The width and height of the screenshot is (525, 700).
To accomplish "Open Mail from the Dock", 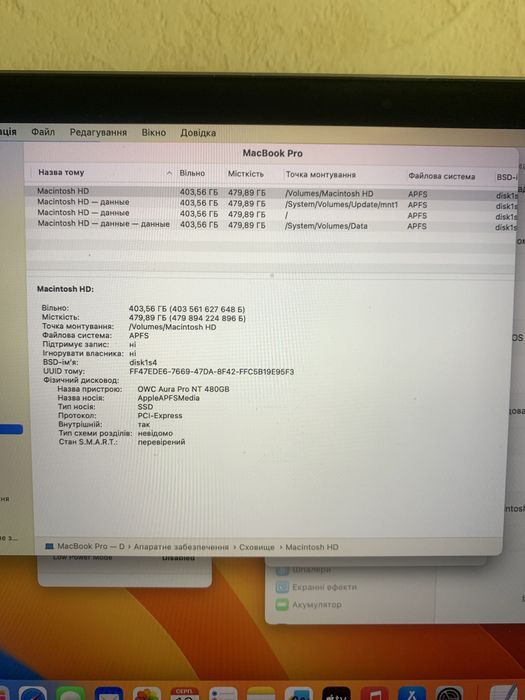I will (x=108, y=694).
